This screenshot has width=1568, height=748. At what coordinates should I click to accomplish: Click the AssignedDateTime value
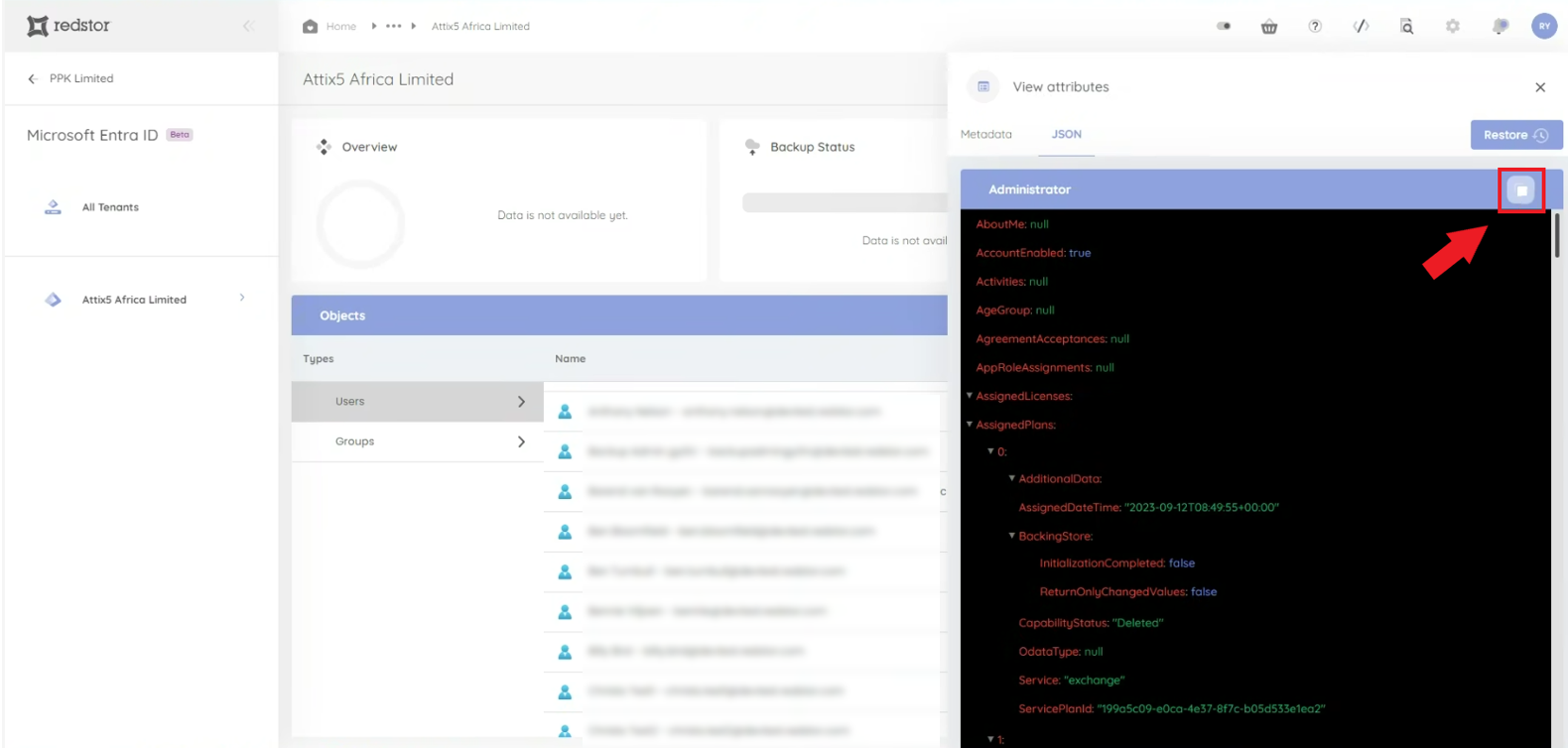pyautogui.click(x=1202, y=508)
